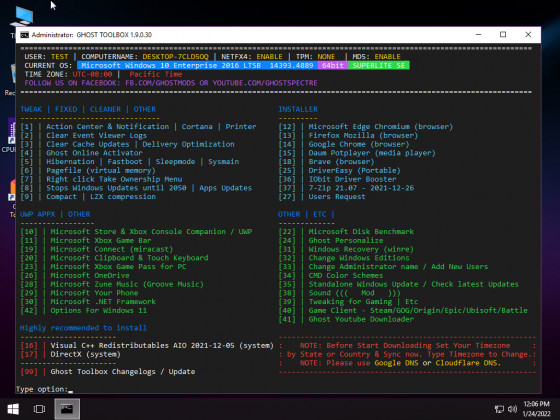Select the Microsoft OneDrive line
This screenshot has height=420, width=560.
[75, 276]
